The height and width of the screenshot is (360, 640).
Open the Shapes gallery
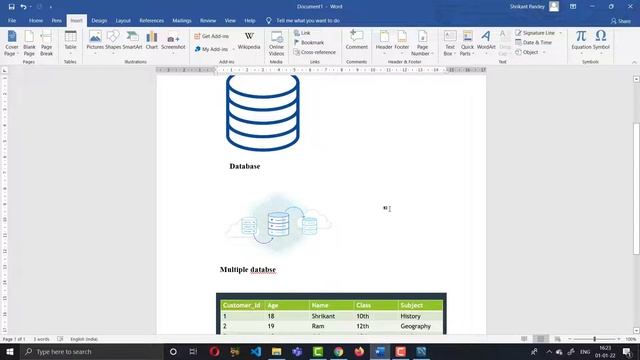tap(113, 43)
